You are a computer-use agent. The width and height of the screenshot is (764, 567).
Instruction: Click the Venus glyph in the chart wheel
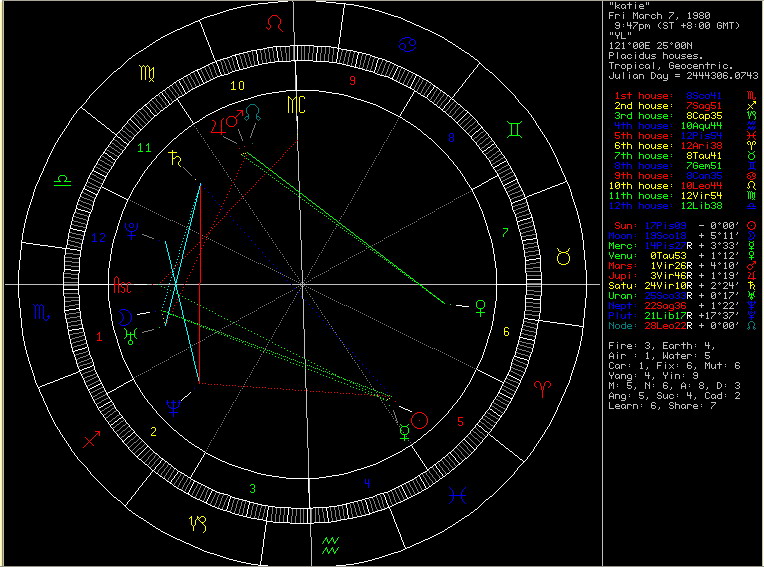click(482, 305)
